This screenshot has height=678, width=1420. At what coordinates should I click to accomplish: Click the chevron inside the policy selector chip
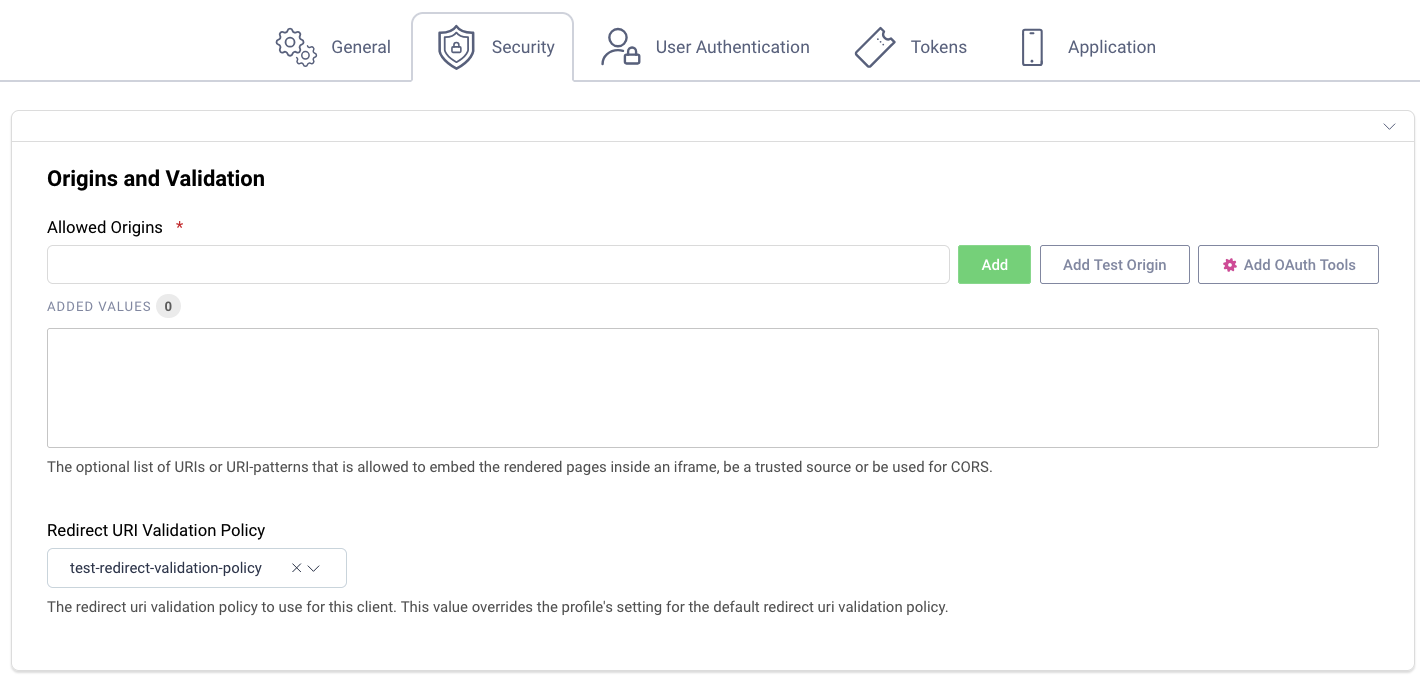(x=314, y=567)
